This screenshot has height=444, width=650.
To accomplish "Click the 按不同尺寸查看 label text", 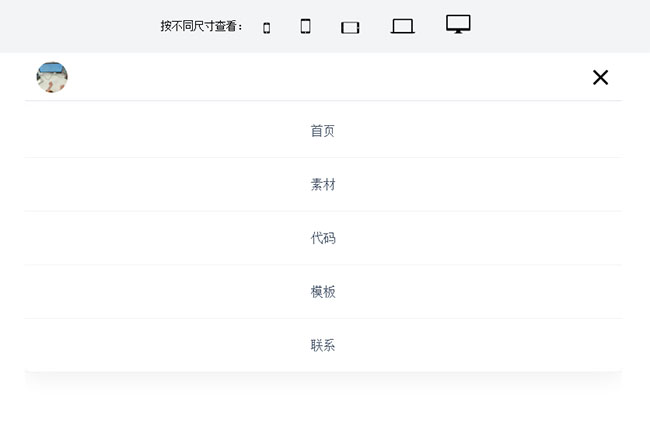I will point(201,26).
